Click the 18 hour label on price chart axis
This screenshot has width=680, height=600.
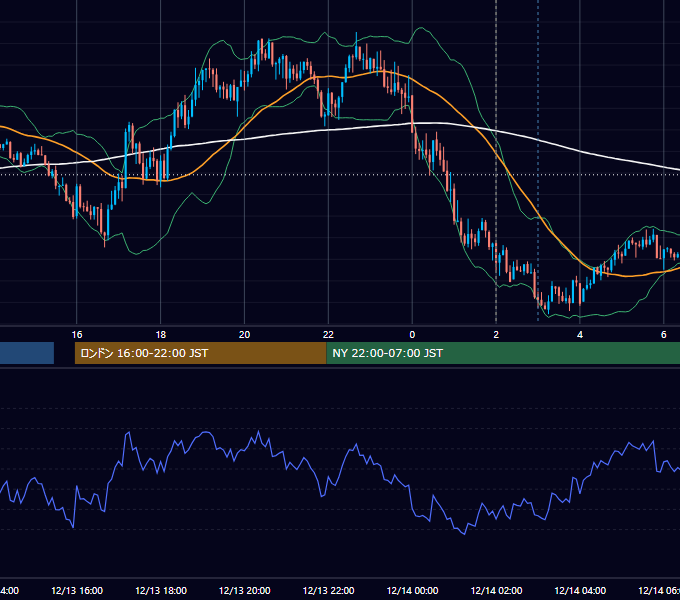[x=160, y=335]
